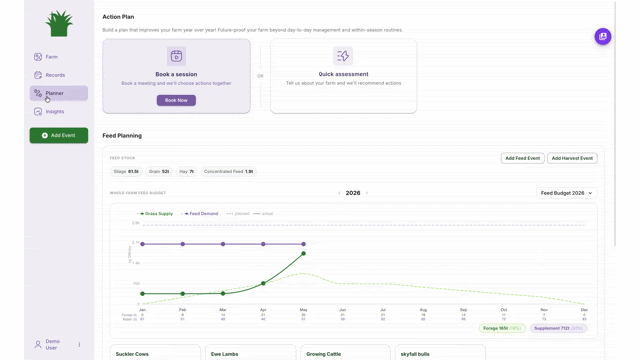Click the Supplement 712t summary badge
Viewport: 640px width, 360px height.
[x=558, y=328]
